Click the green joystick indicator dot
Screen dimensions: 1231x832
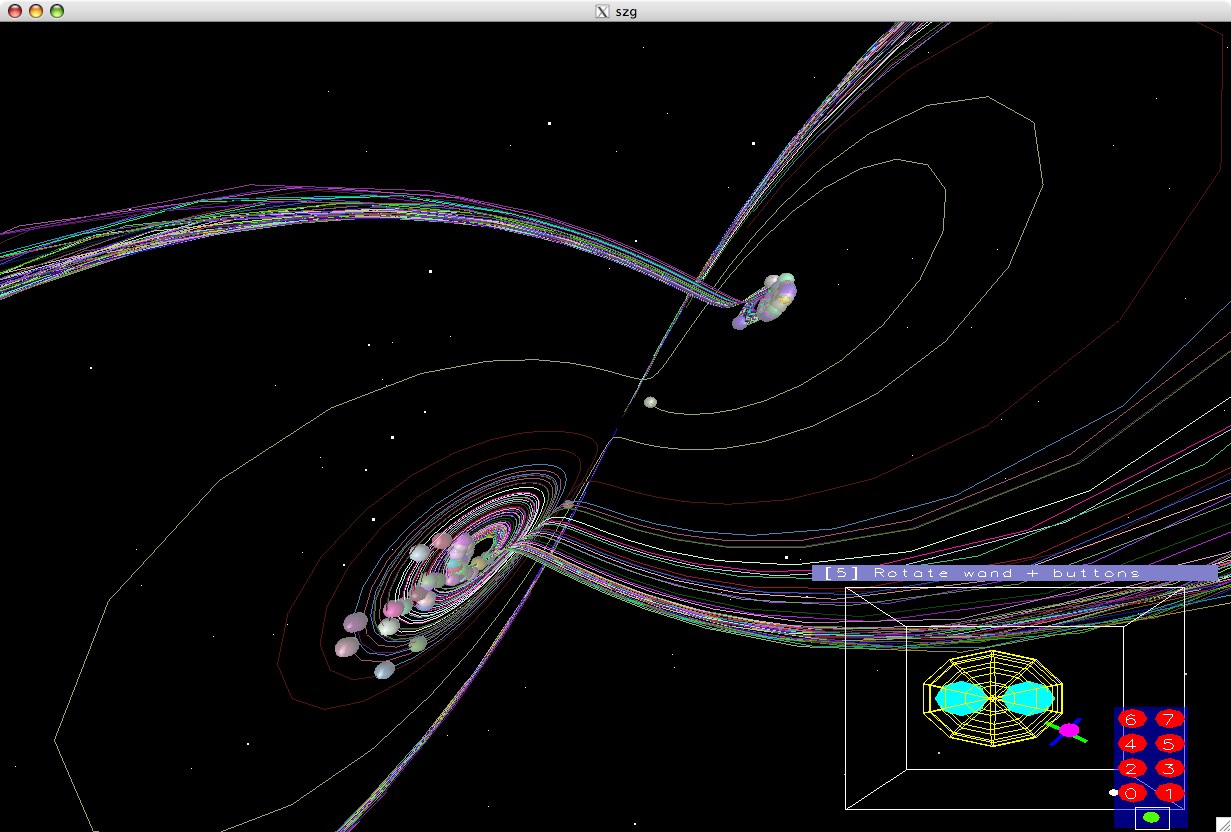[1151, 818]
